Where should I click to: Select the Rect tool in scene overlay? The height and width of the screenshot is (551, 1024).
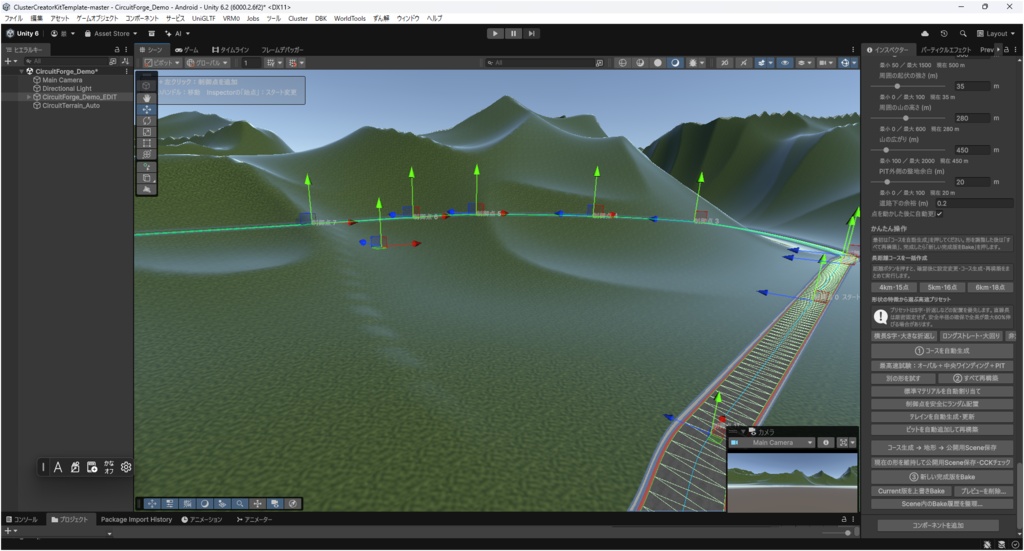146,142
